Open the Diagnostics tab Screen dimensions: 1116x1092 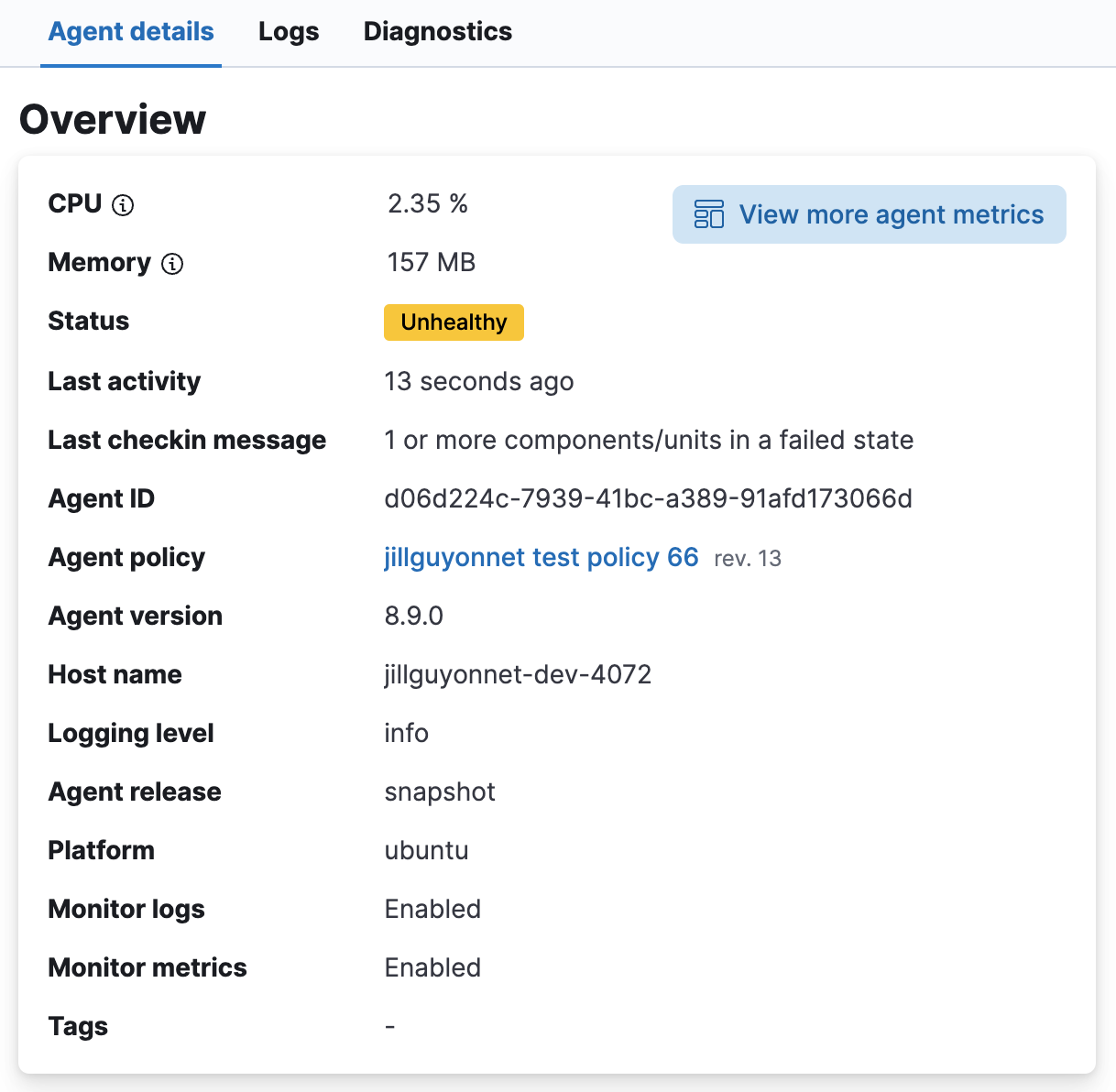[x=437, y=30]
